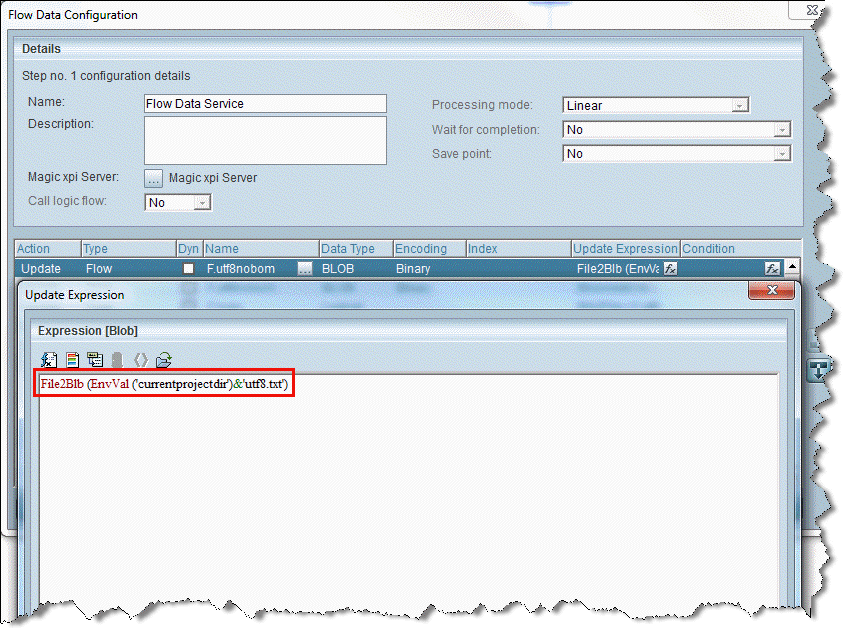The width and height of the screenshot is (844, 630).
Task: Click the open folder icon in expression toolbar
Action: pos(164,360)
